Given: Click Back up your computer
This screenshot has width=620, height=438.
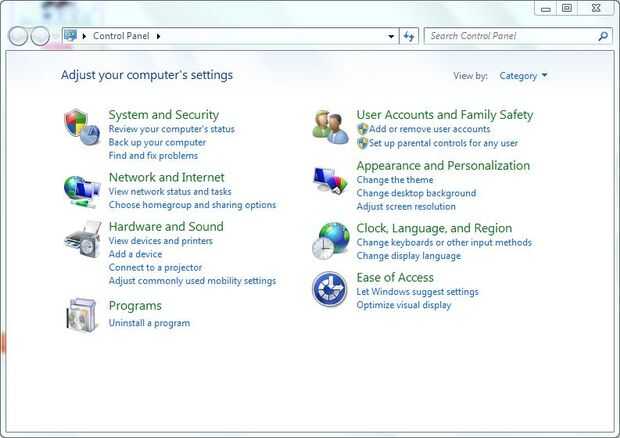Looking at the screenshot, I should (x=157, y=142).
